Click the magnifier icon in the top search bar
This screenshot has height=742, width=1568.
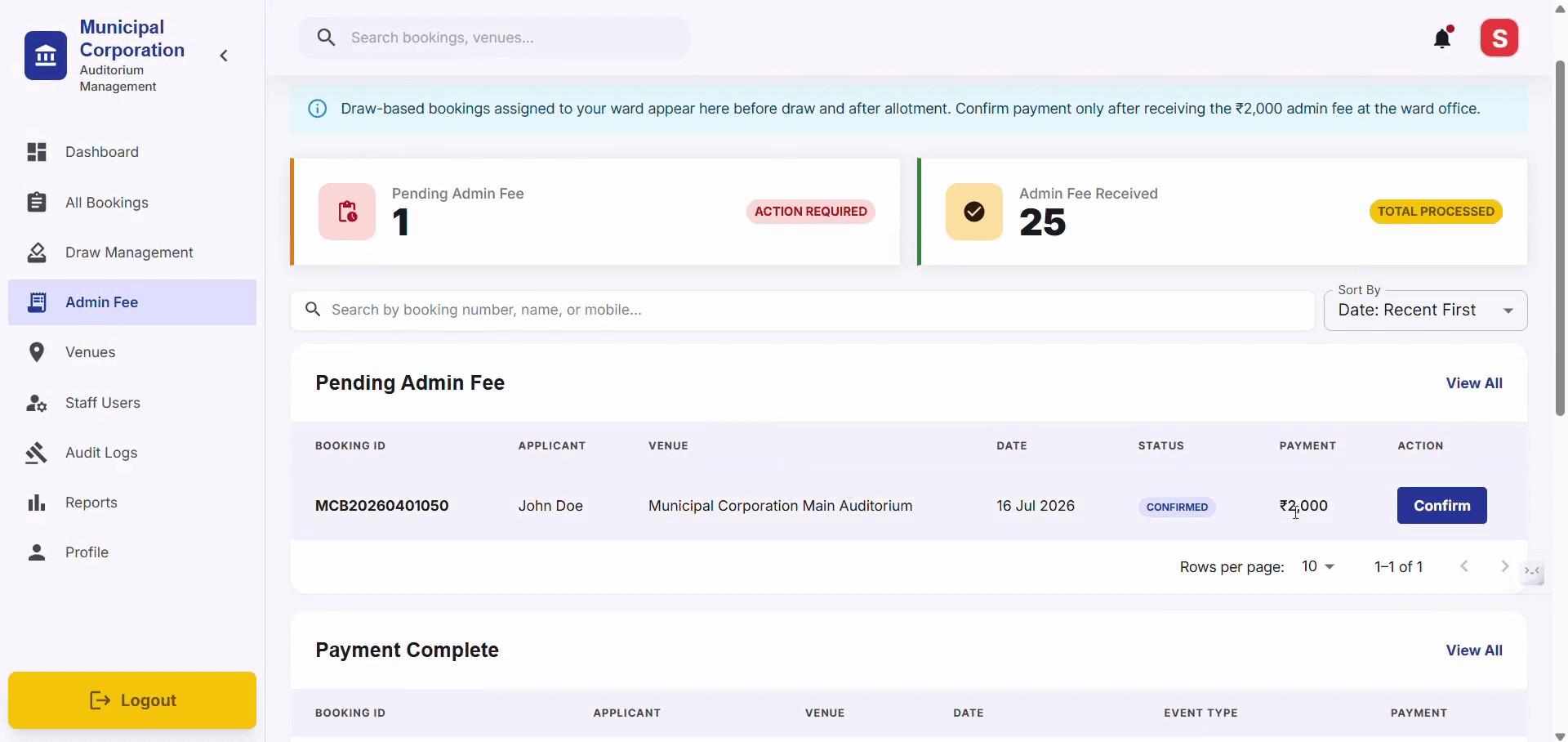pyautogui.click(x=326, y=38)
